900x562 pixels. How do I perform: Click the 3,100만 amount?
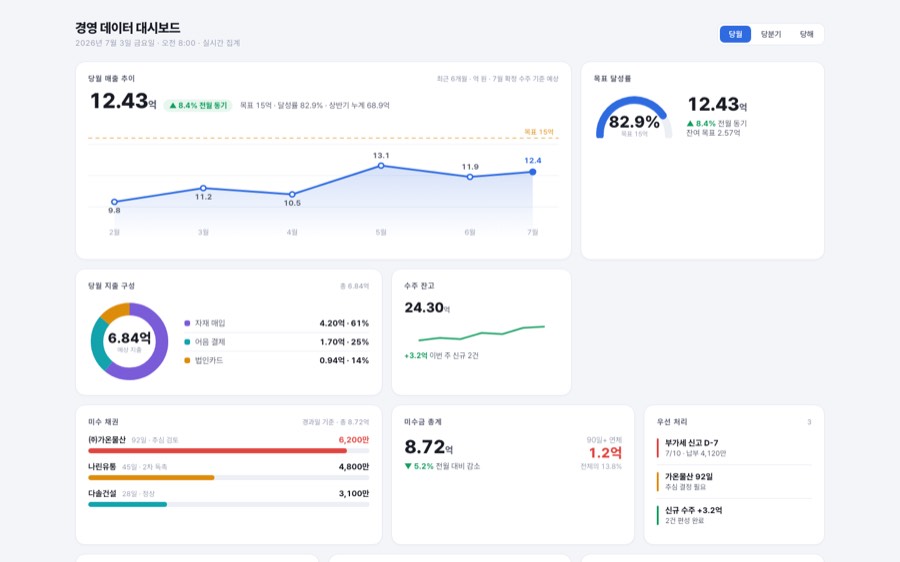(x=354, y=493)
